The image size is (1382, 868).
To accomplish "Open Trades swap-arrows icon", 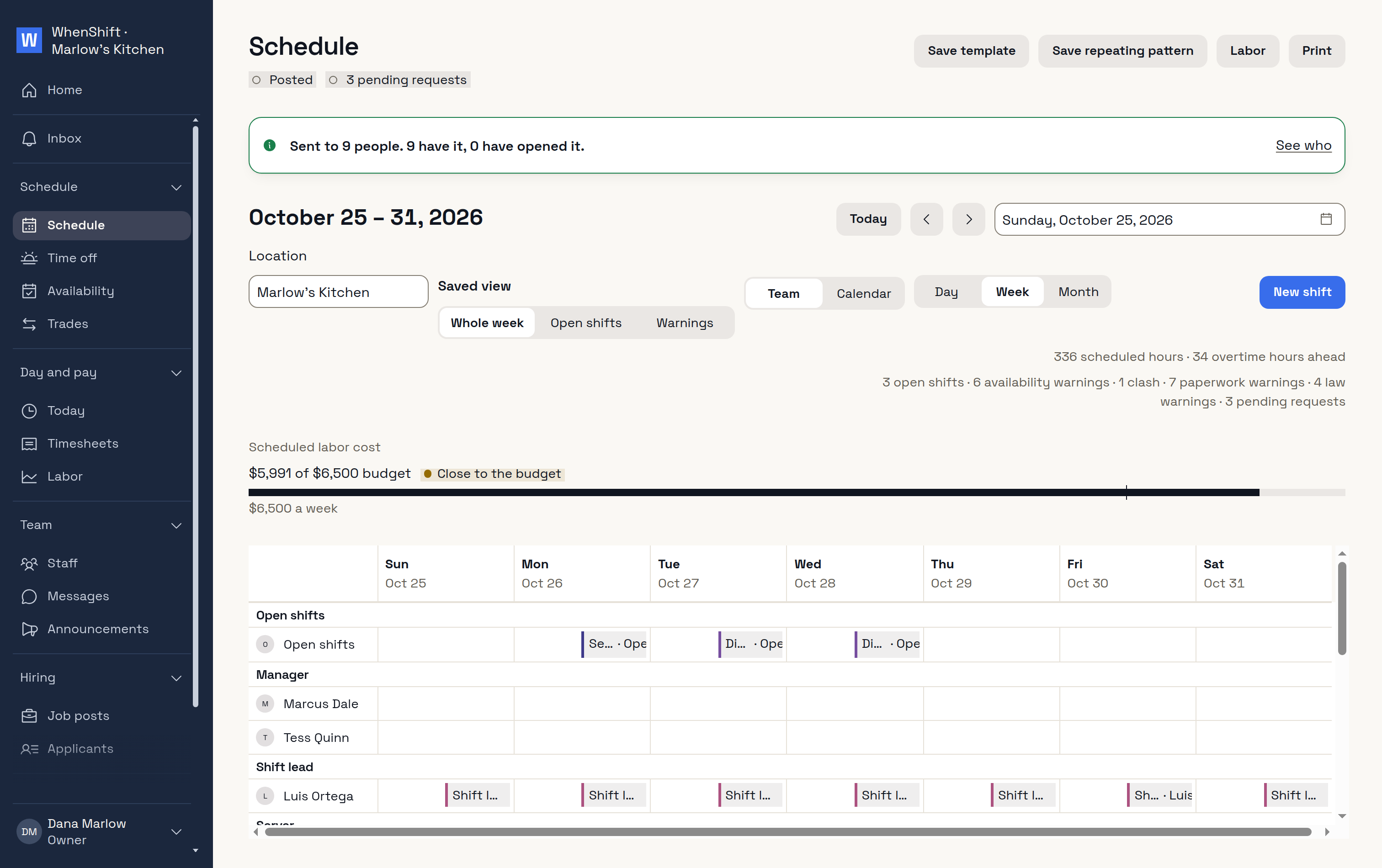I will (x=29, y=323).
